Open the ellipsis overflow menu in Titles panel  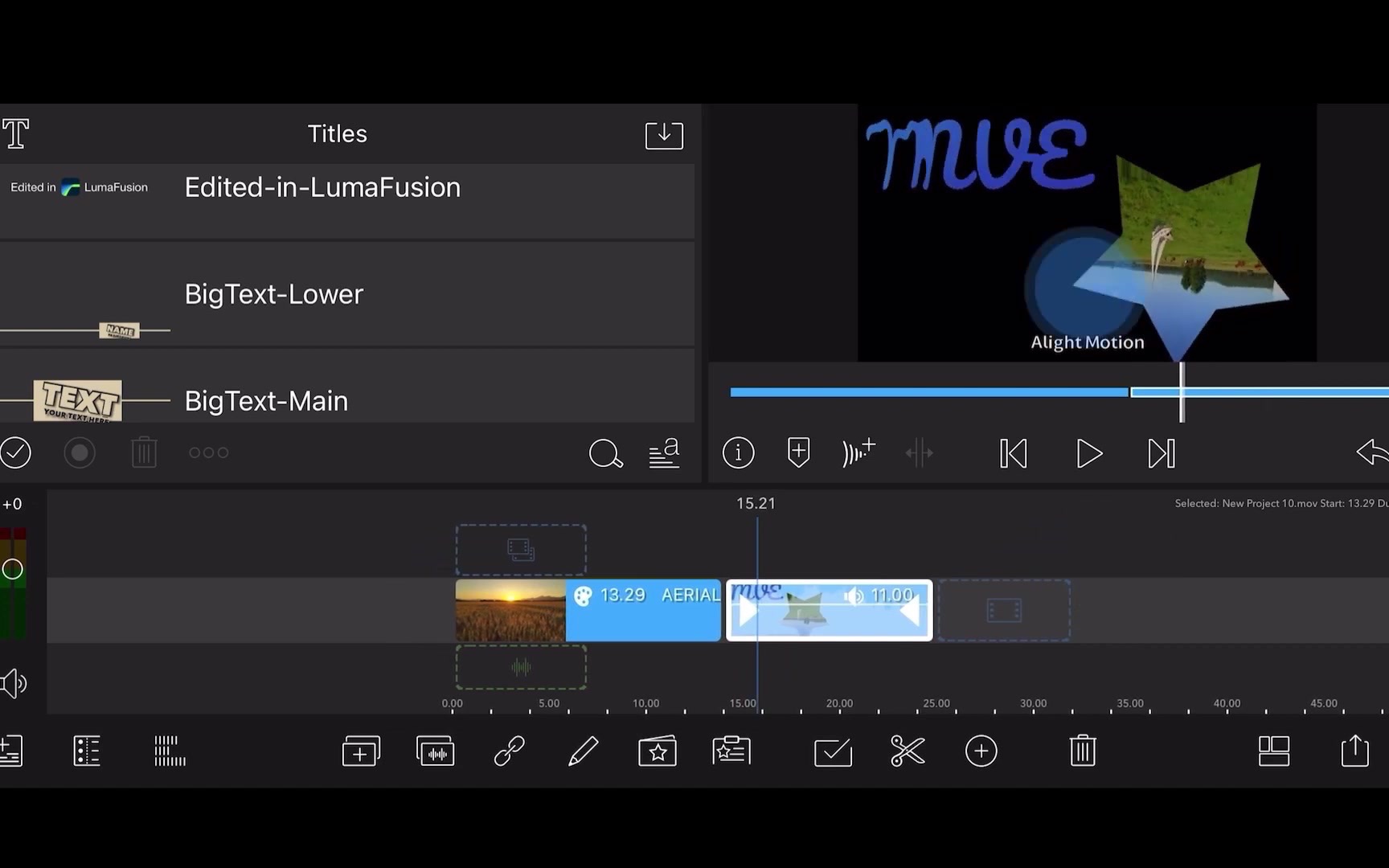pyautogui.click(x=208, y=452)
